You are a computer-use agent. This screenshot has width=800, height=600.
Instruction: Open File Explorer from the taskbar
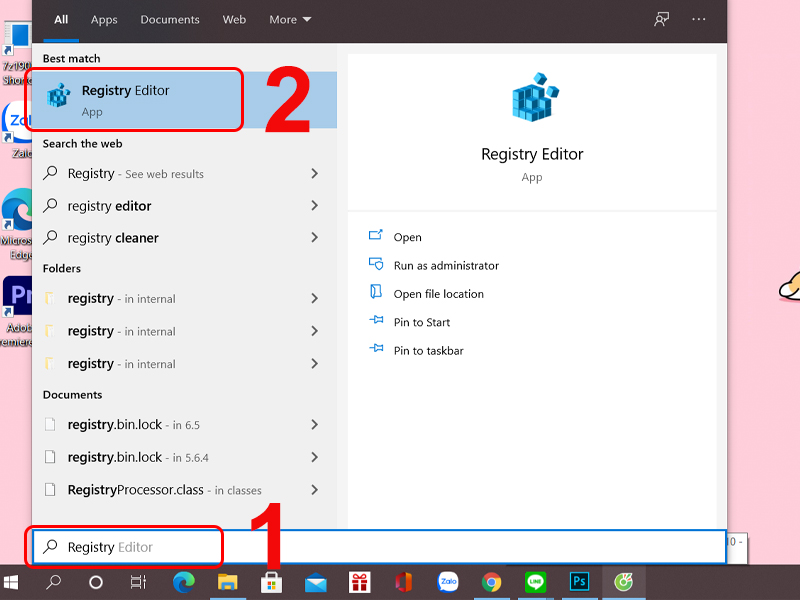coord(228,582)
